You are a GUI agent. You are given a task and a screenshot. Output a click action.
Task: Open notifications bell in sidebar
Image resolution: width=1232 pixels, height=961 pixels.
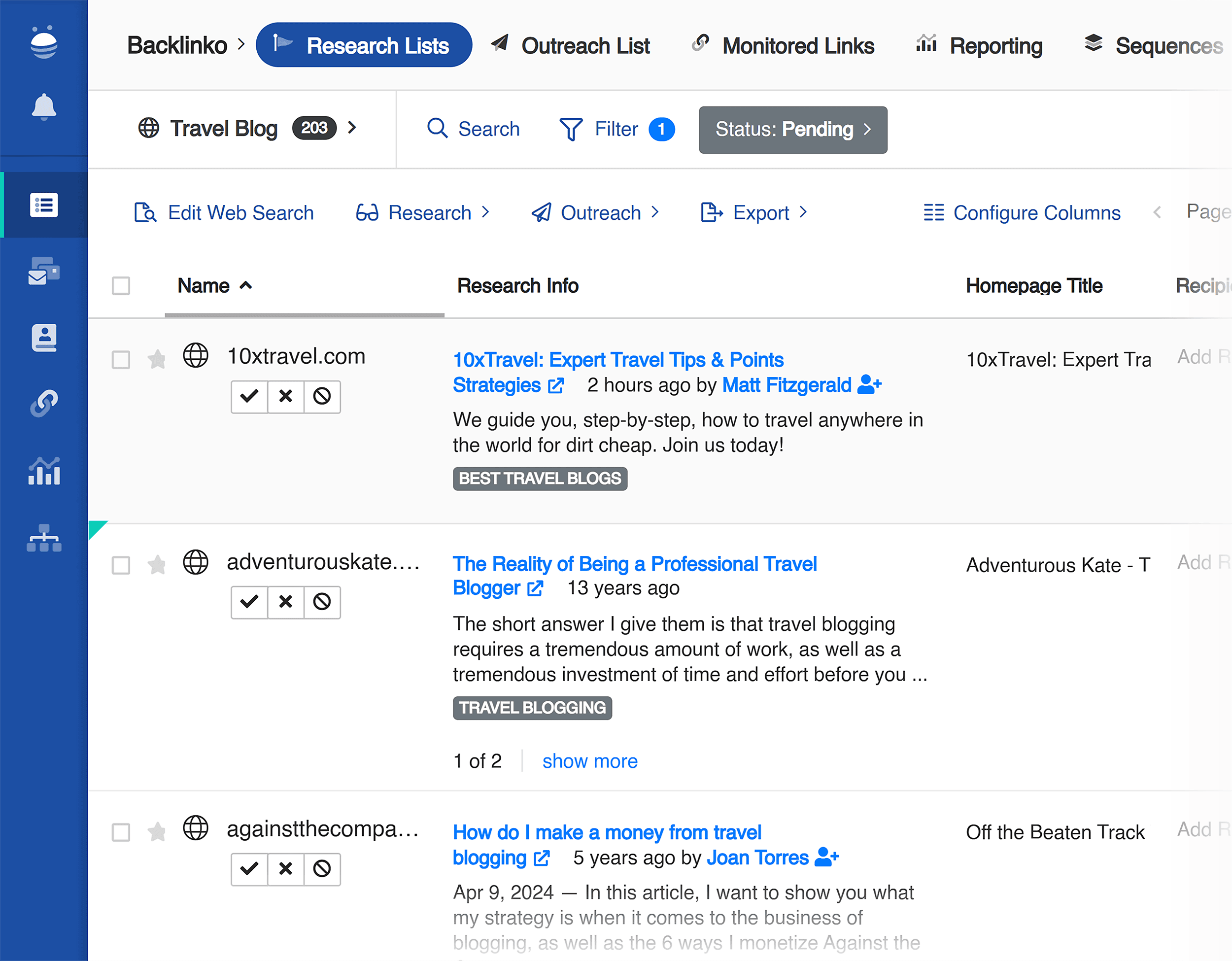click(x=44, y=106)
